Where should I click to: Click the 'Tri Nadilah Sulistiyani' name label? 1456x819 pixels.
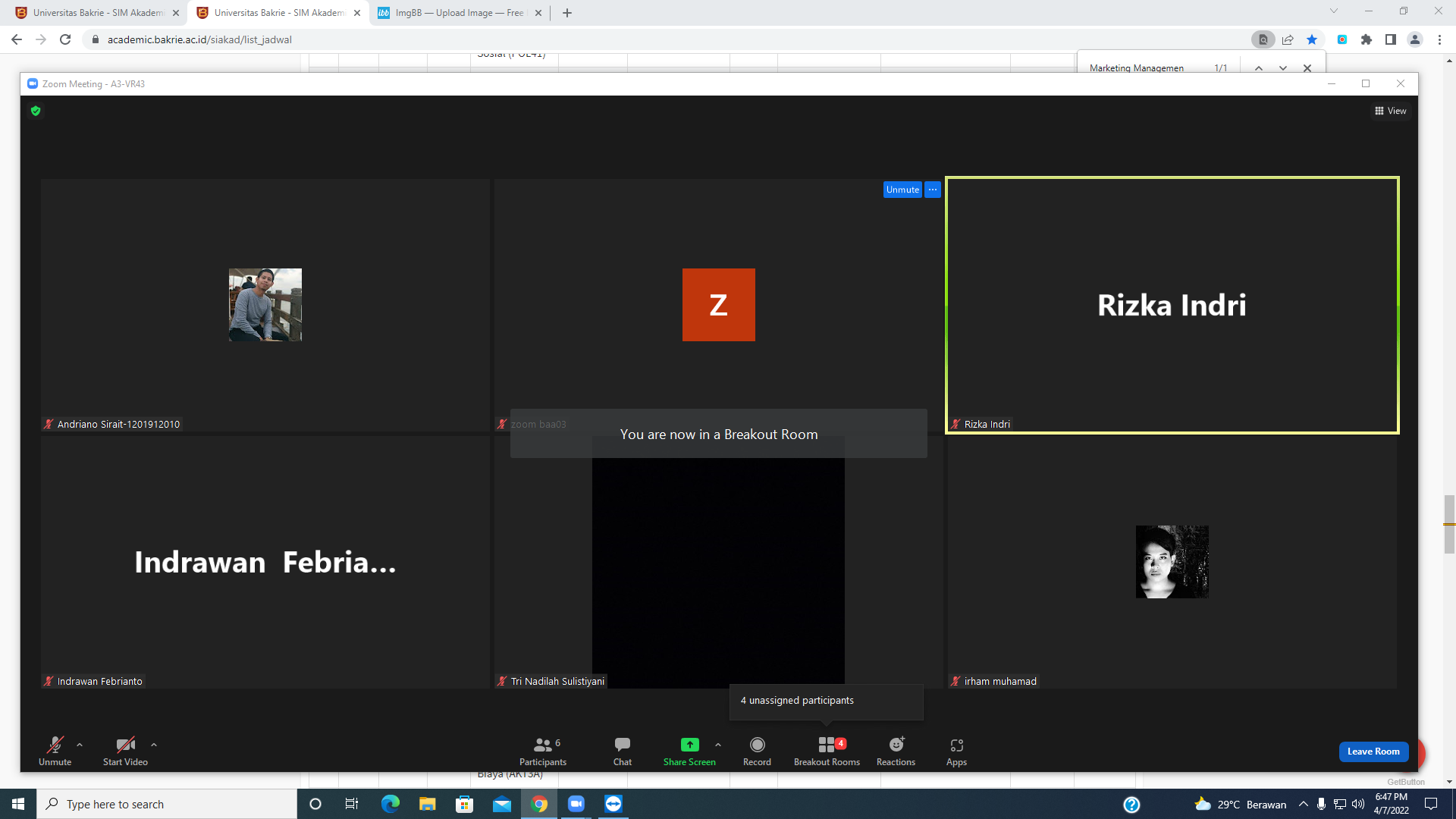point(557,682)
